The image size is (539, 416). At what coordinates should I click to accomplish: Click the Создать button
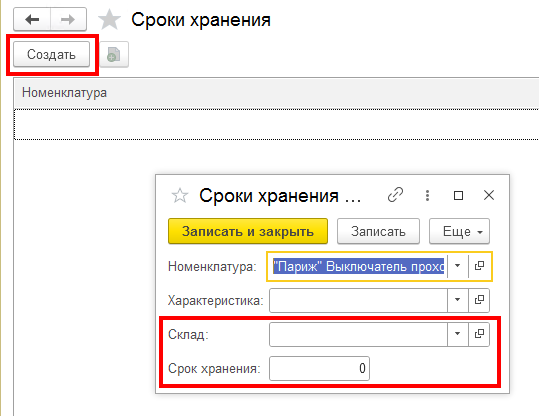click(x=52, y=54)
